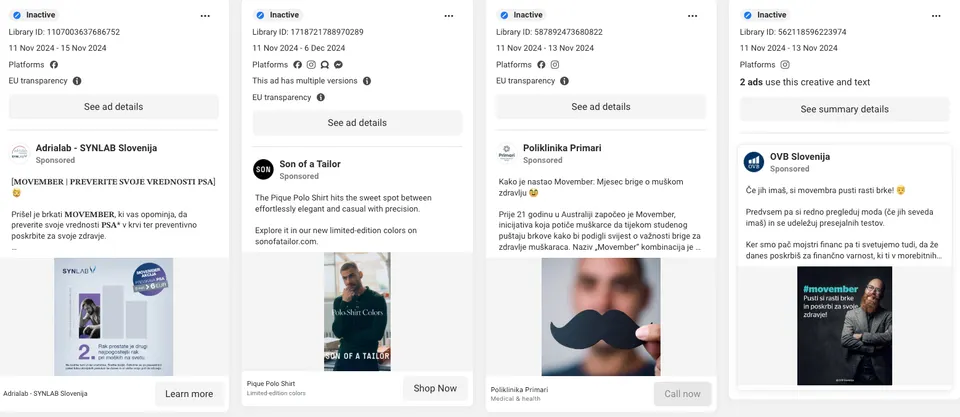Click the Call now button
Image resolution: width=960 pixels, height=417 pixels.
(683, 394)
